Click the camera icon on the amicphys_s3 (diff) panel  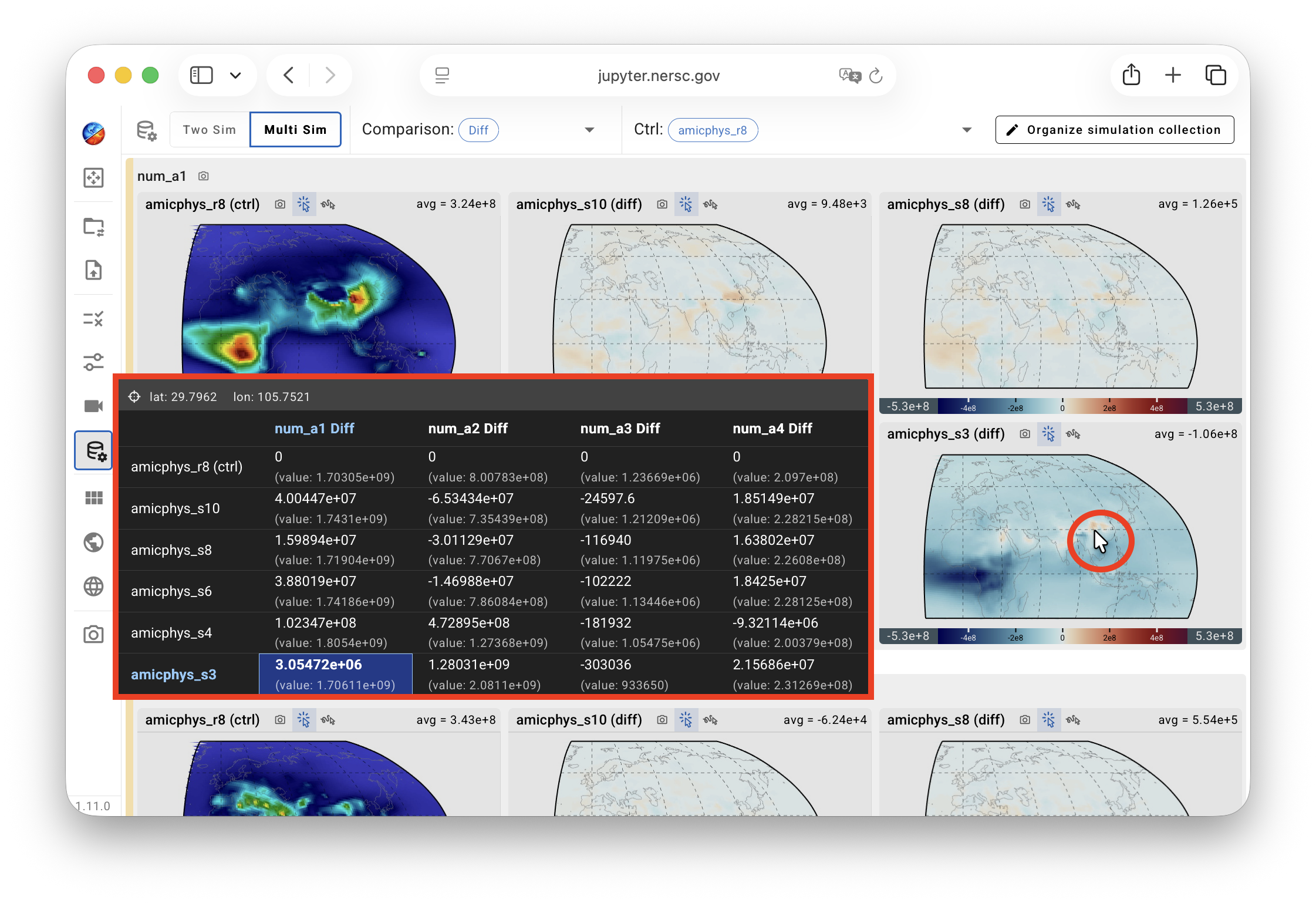coord(1025,434)
